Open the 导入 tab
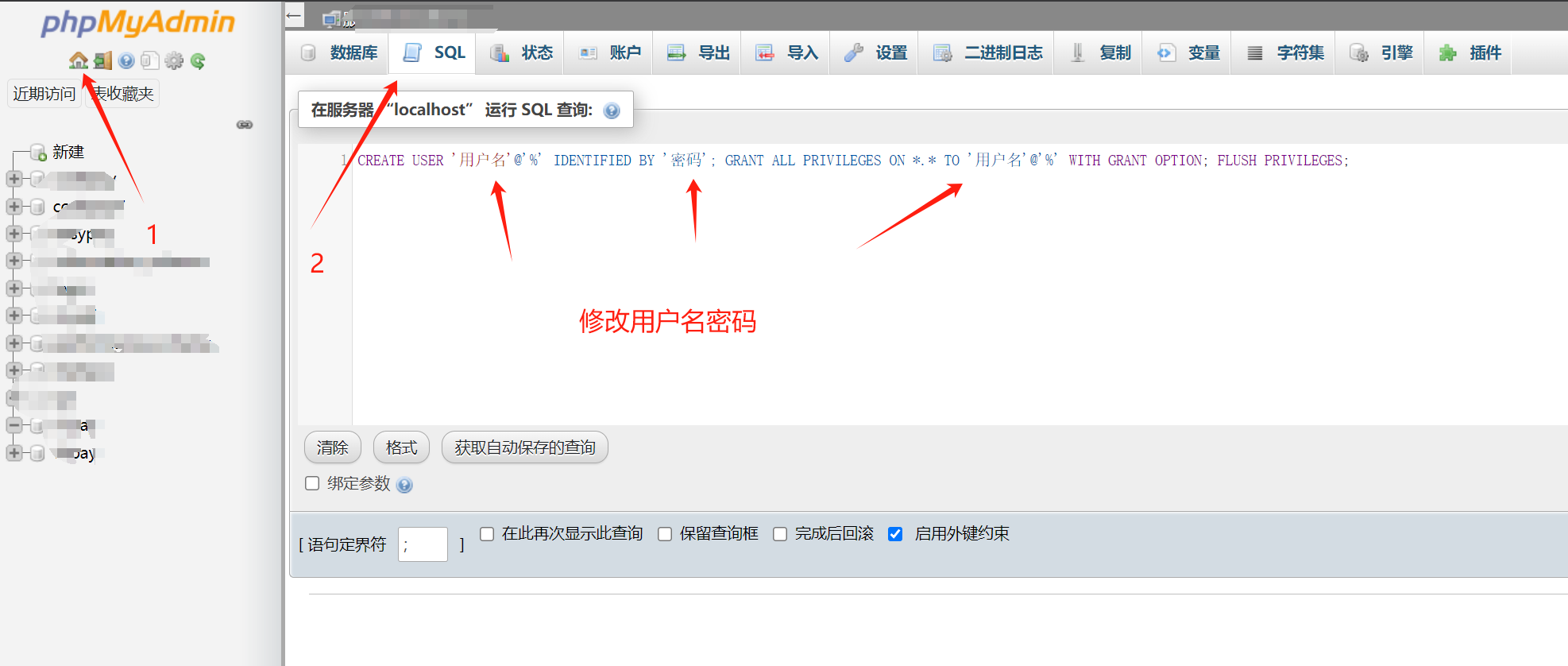Viewport: 1568px width, 666px height. pyautogui.click(x=786, y=53)
